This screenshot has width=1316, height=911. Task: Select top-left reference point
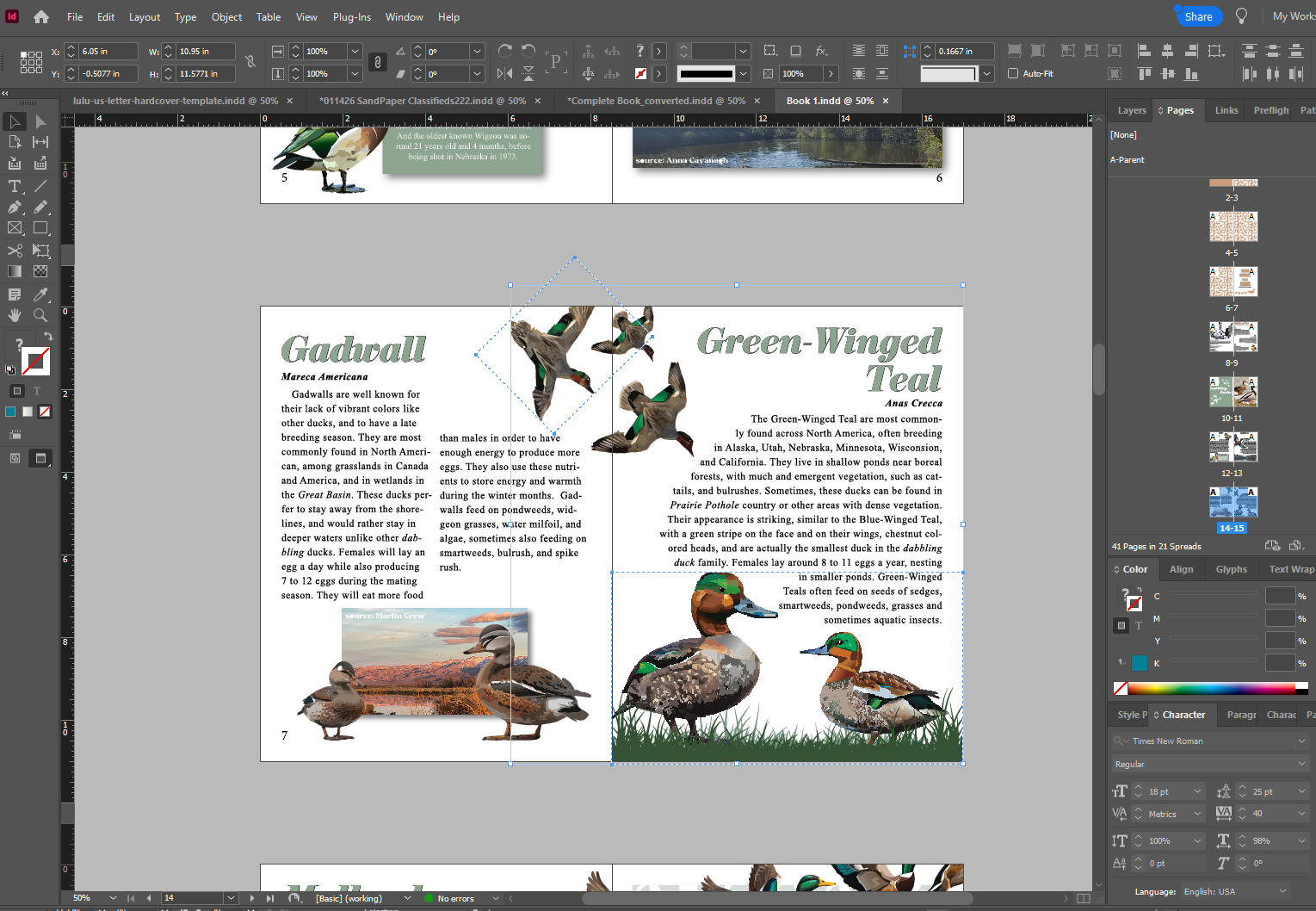(x=23, y=54)
